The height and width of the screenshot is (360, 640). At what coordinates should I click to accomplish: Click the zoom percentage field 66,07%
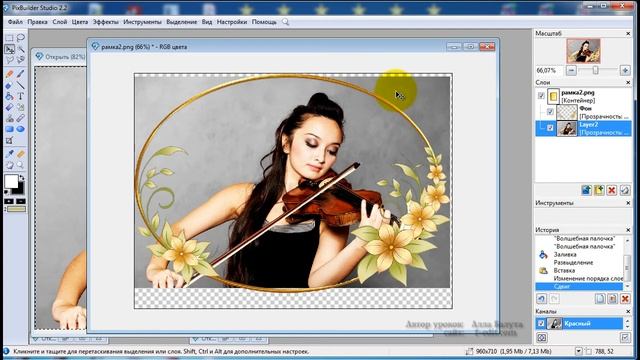click(549, 71)
